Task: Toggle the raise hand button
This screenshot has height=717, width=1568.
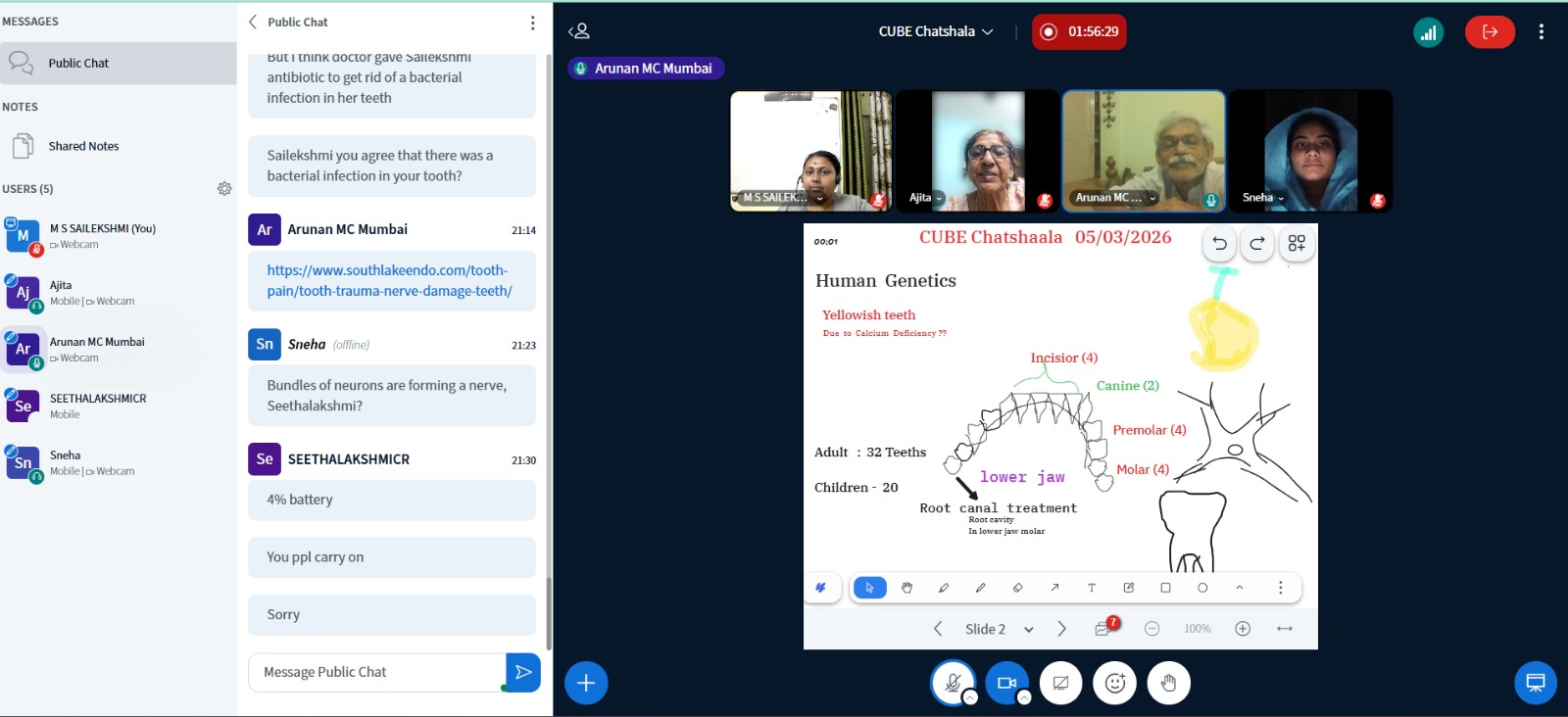Action: click(x=1168, y=683)
